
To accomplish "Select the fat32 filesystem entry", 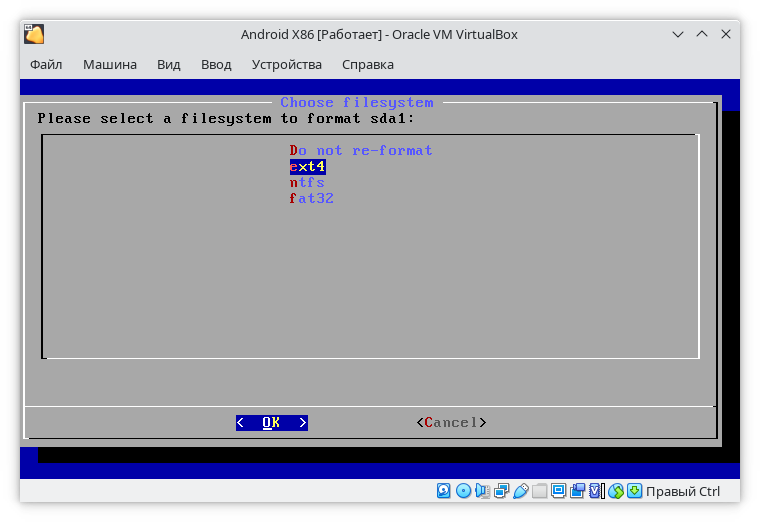I will click(x=312, y=199).
